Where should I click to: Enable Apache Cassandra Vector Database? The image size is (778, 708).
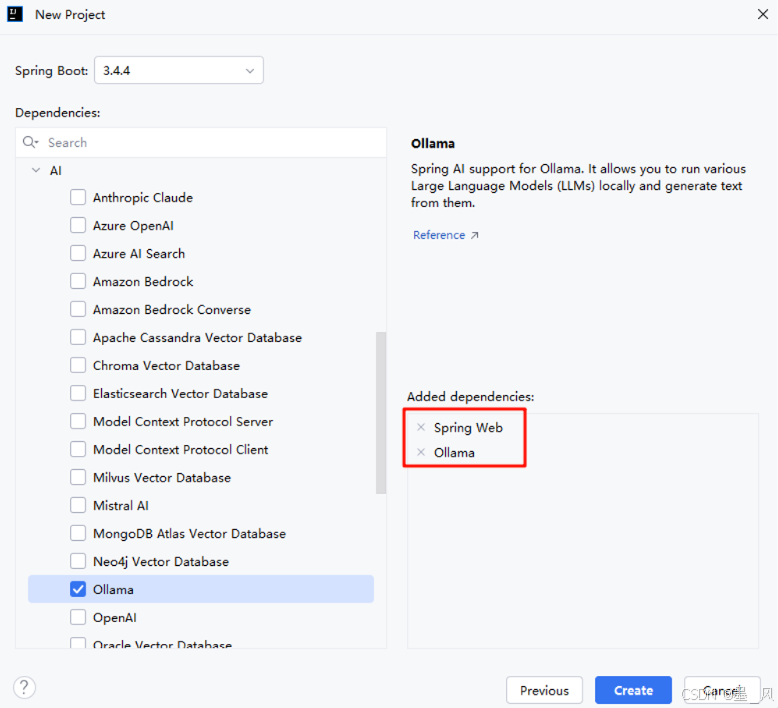coord(78,337)
